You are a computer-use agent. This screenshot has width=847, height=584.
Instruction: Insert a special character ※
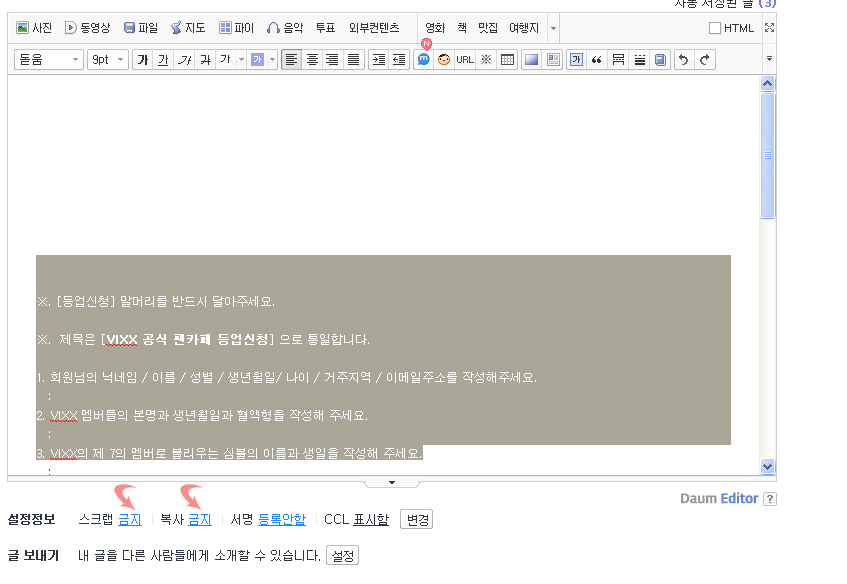[486, 59]
